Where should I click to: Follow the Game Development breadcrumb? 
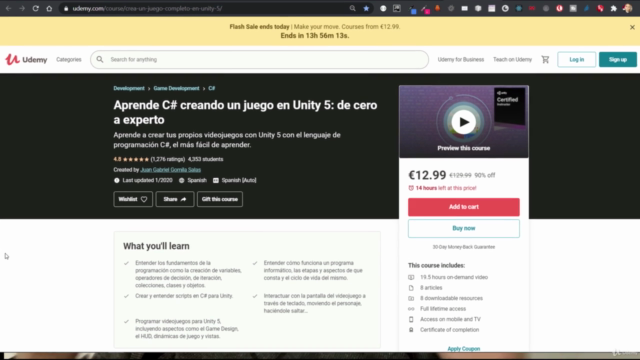[176, 88]
